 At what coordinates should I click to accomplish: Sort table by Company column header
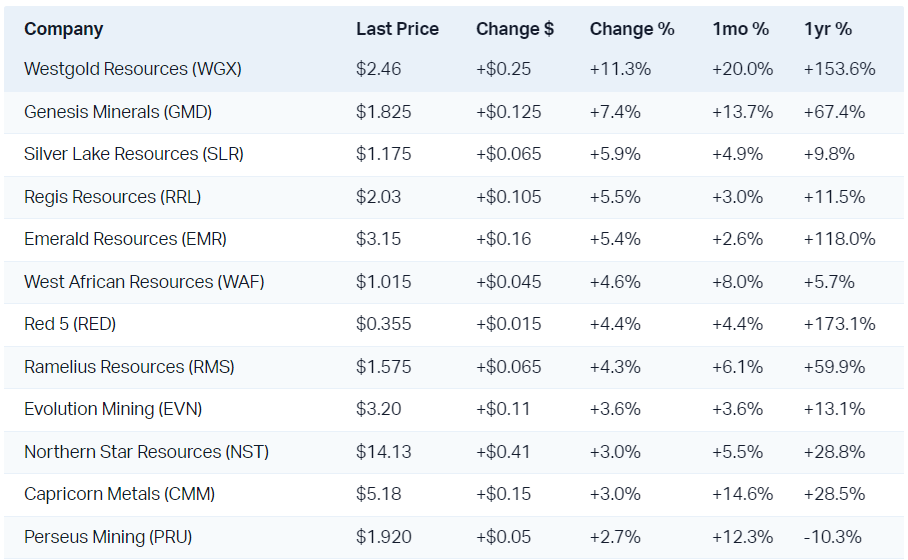(x=64, y=29)
